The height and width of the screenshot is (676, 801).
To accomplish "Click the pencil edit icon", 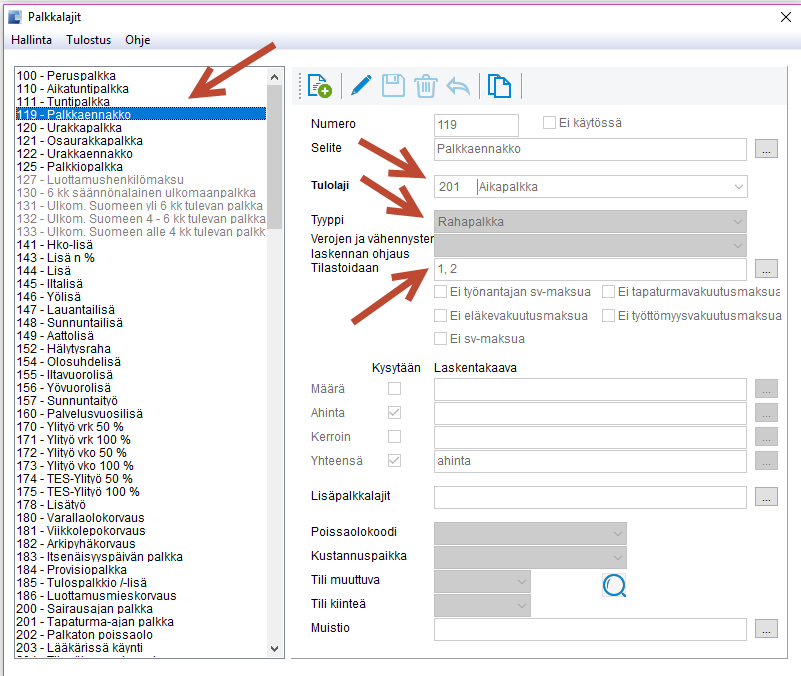I will (361, 86).
